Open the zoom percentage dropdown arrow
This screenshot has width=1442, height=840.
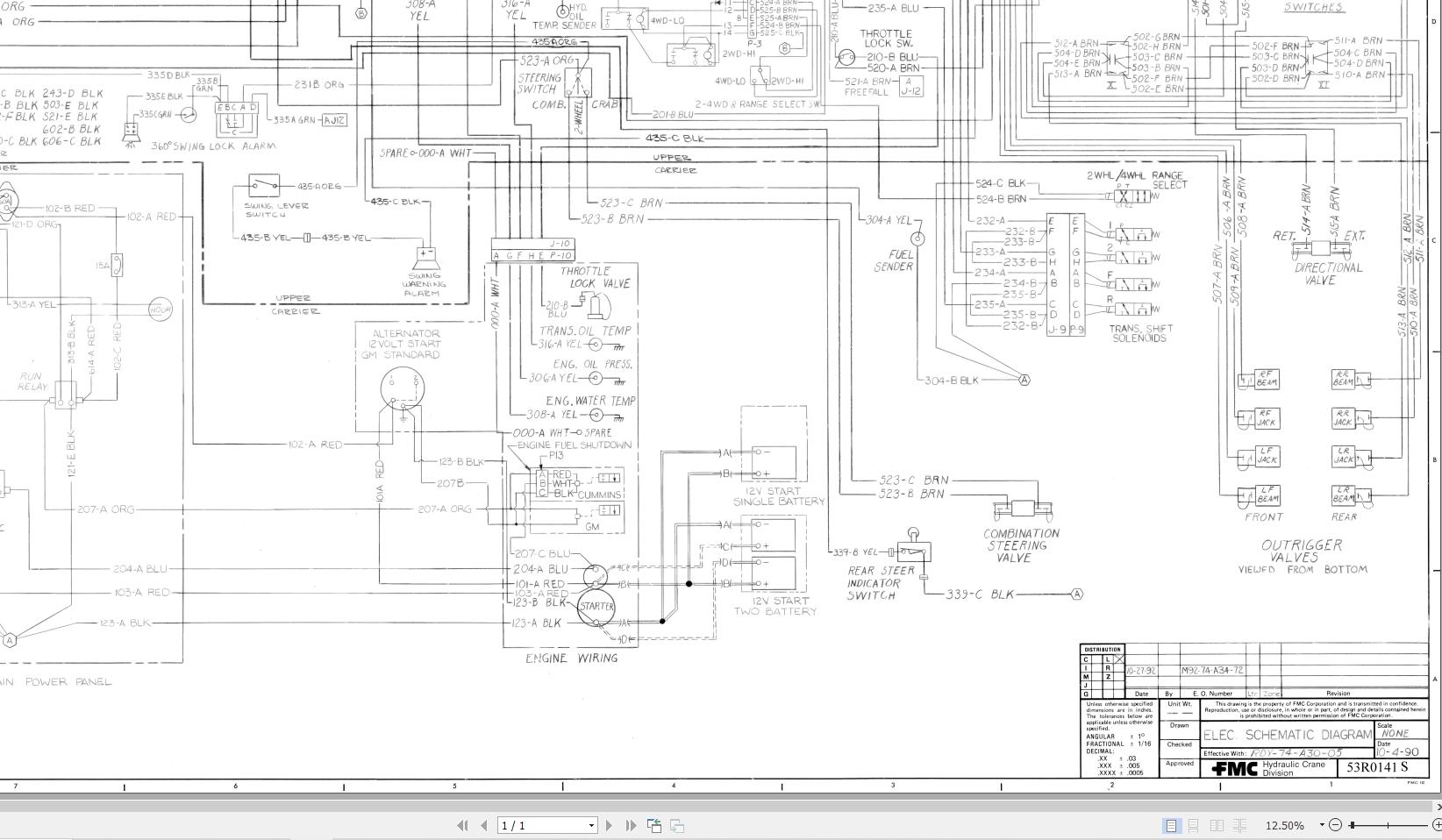[x=1322, y=825]
